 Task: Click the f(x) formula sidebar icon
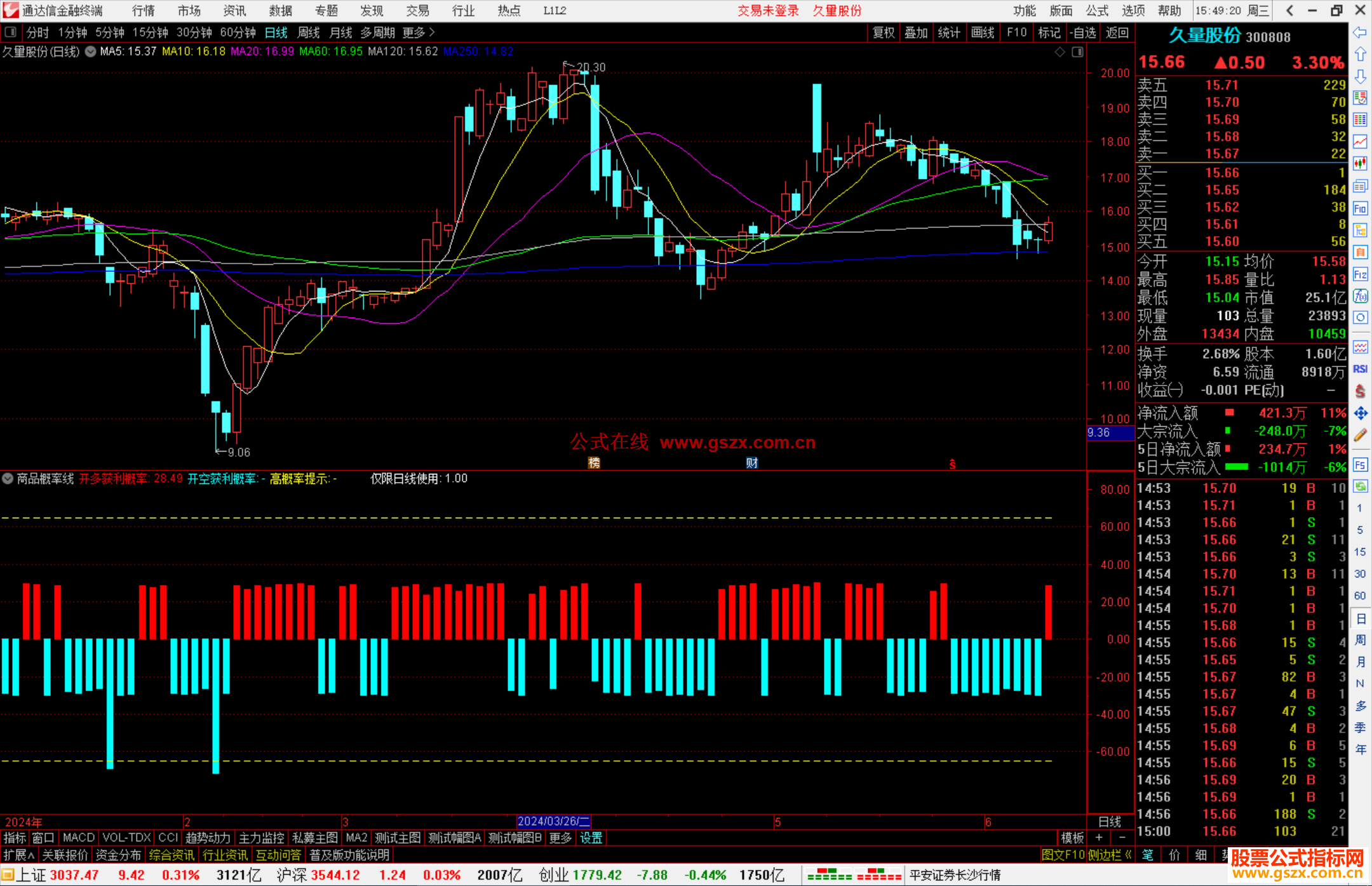point(1360,296)
